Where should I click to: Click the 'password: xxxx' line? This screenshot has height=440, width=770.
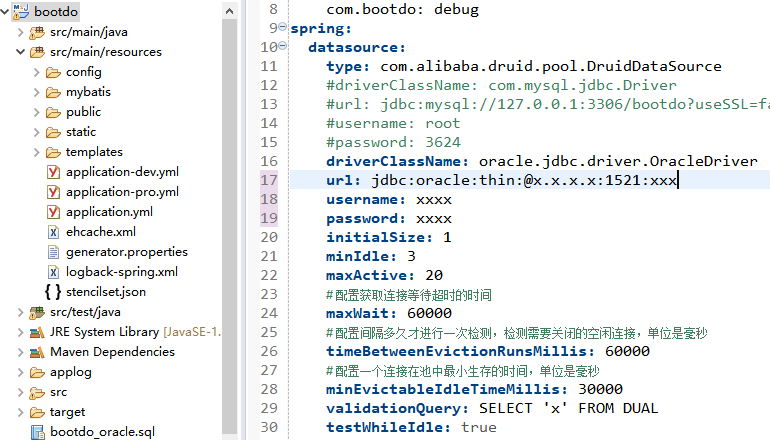pyautogui.click(x=388, y=219)
